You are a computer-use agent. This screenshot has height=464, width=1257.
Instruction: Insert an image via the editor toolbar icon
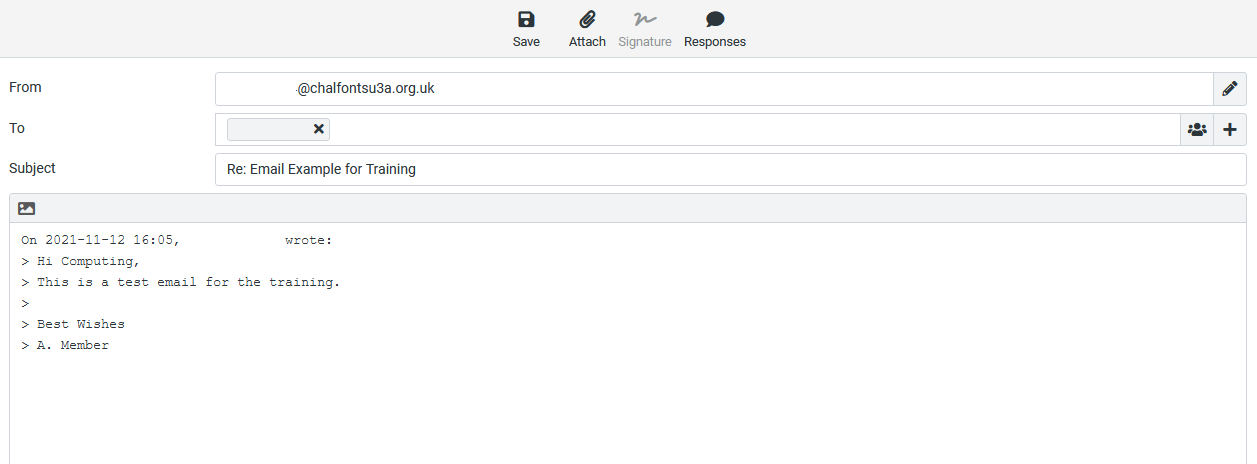(x=27, y=208)
